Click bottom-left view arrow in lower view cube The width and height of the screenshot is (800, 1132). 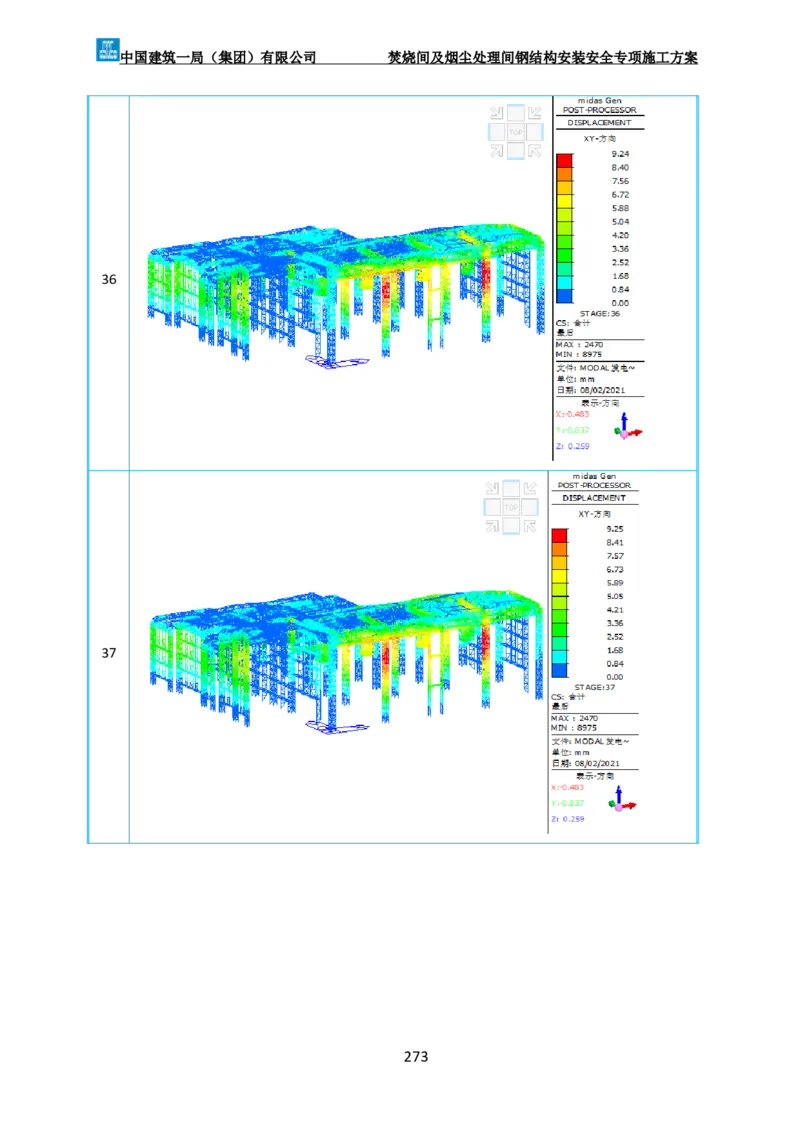tap(492, 527)
